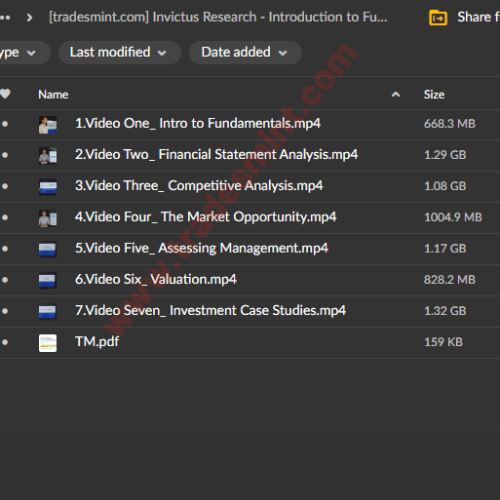Select file 6.Video Six_ Valuation.mp4
This screenshot has height=500, width=500.
pyautogui.click(x=156, y=279)
